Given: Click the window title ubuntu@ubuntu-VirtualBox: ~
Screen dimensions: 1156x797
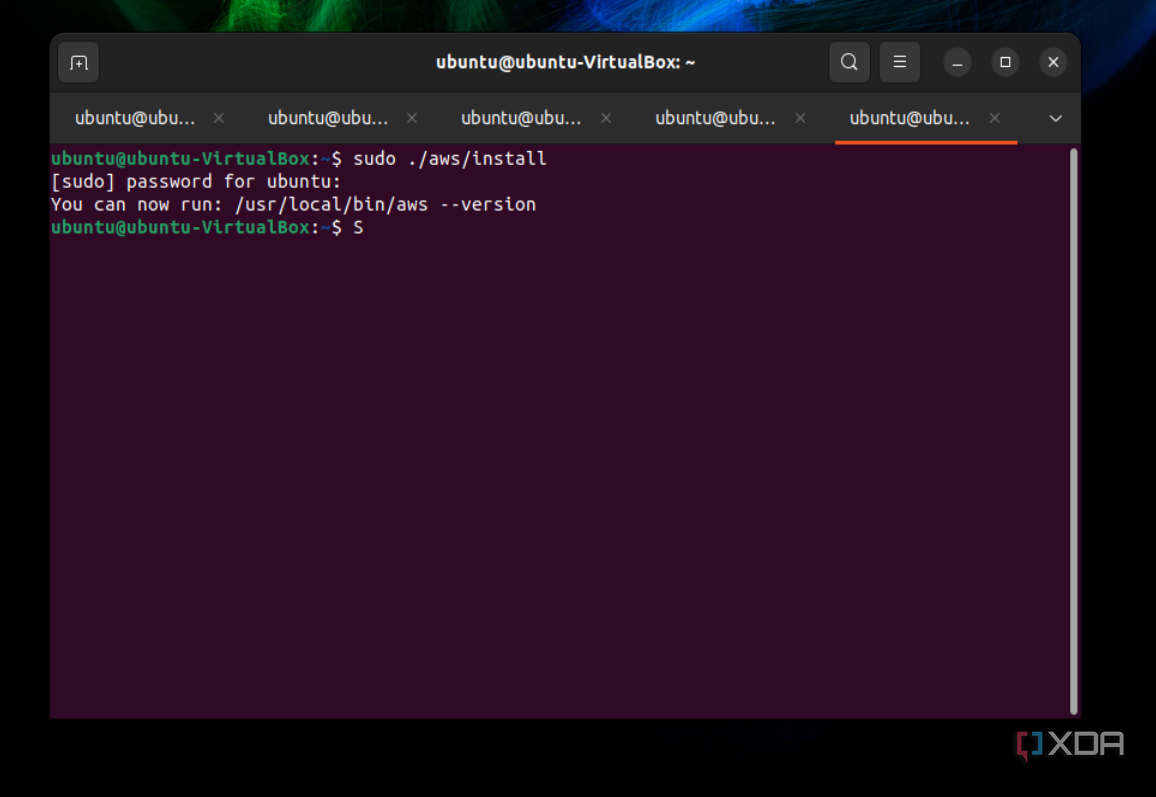Looking at the screenshot, I should click(x=565, y=63).
